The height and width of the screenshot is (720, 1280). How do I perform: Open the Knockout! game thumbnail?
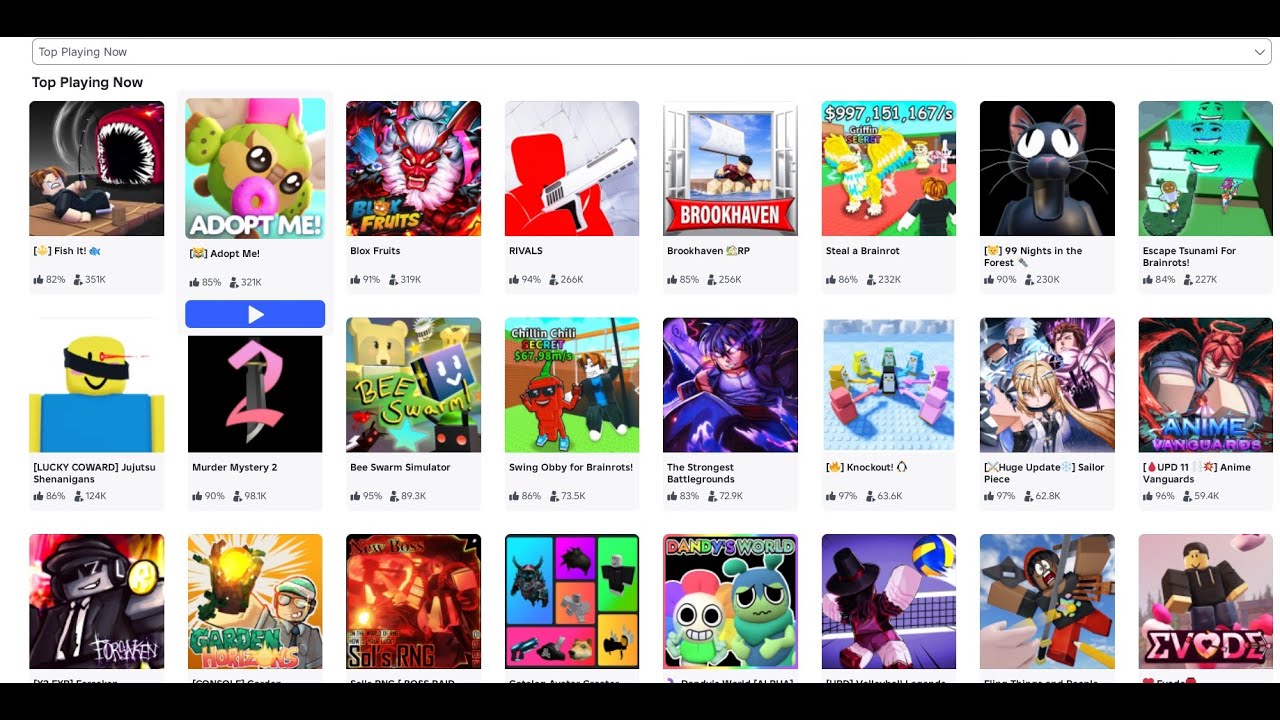coord(889,385)
